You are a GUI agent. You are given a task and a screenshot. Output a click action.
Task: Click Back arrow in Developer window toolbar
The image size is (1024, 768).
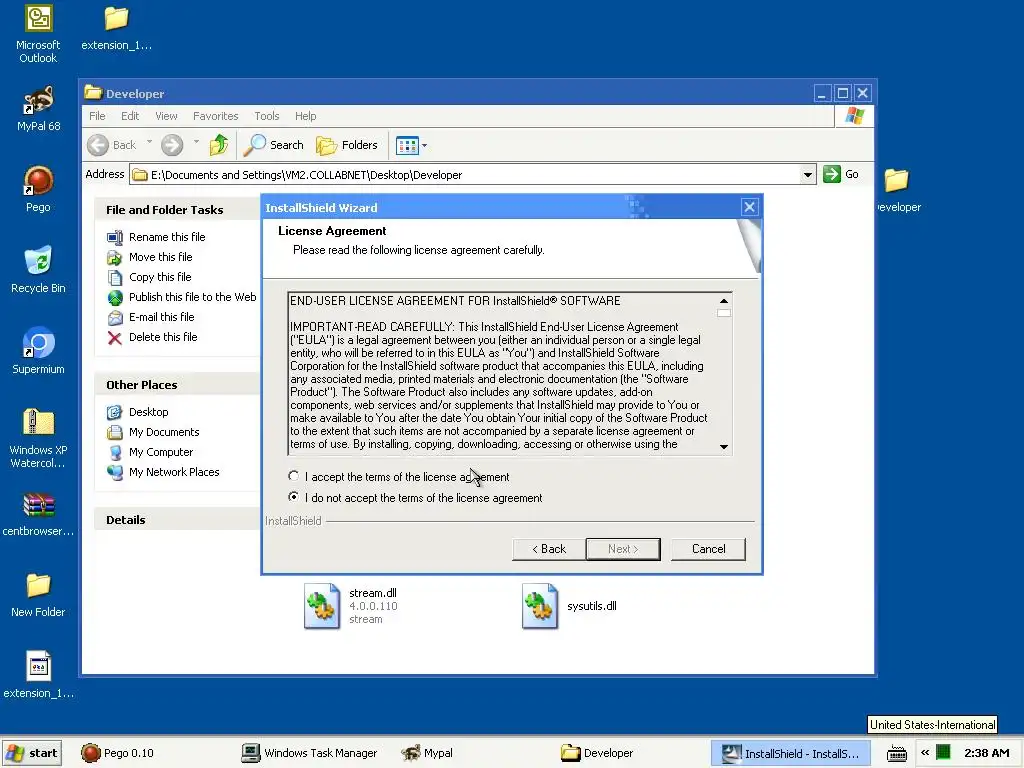[112, 145]
